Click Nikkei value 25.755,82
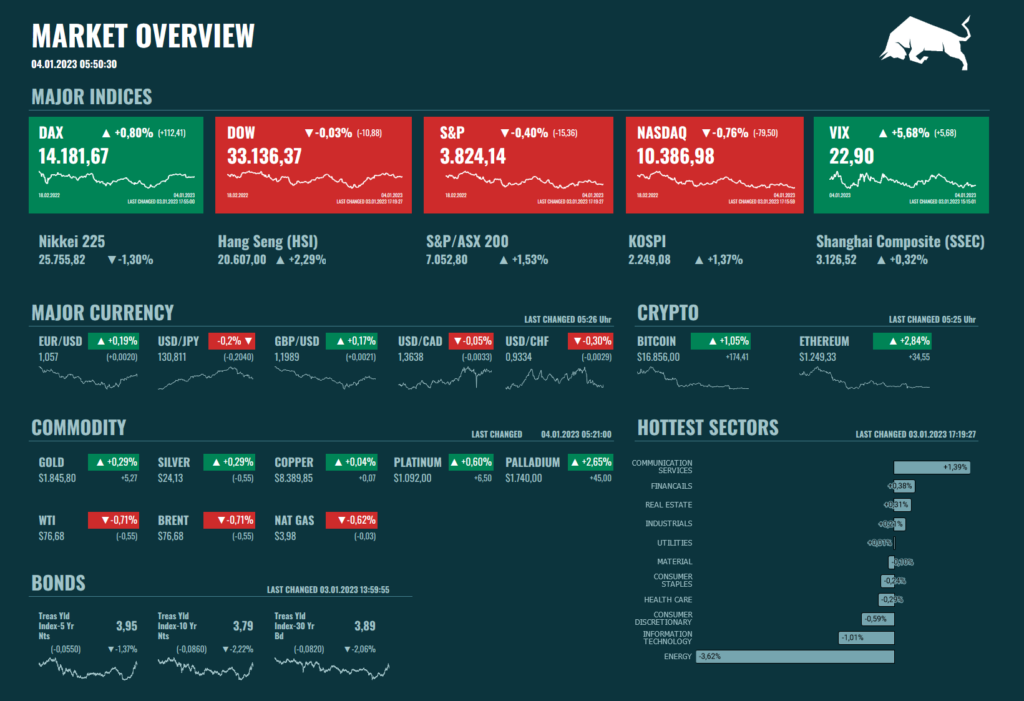 coord(62,260)
